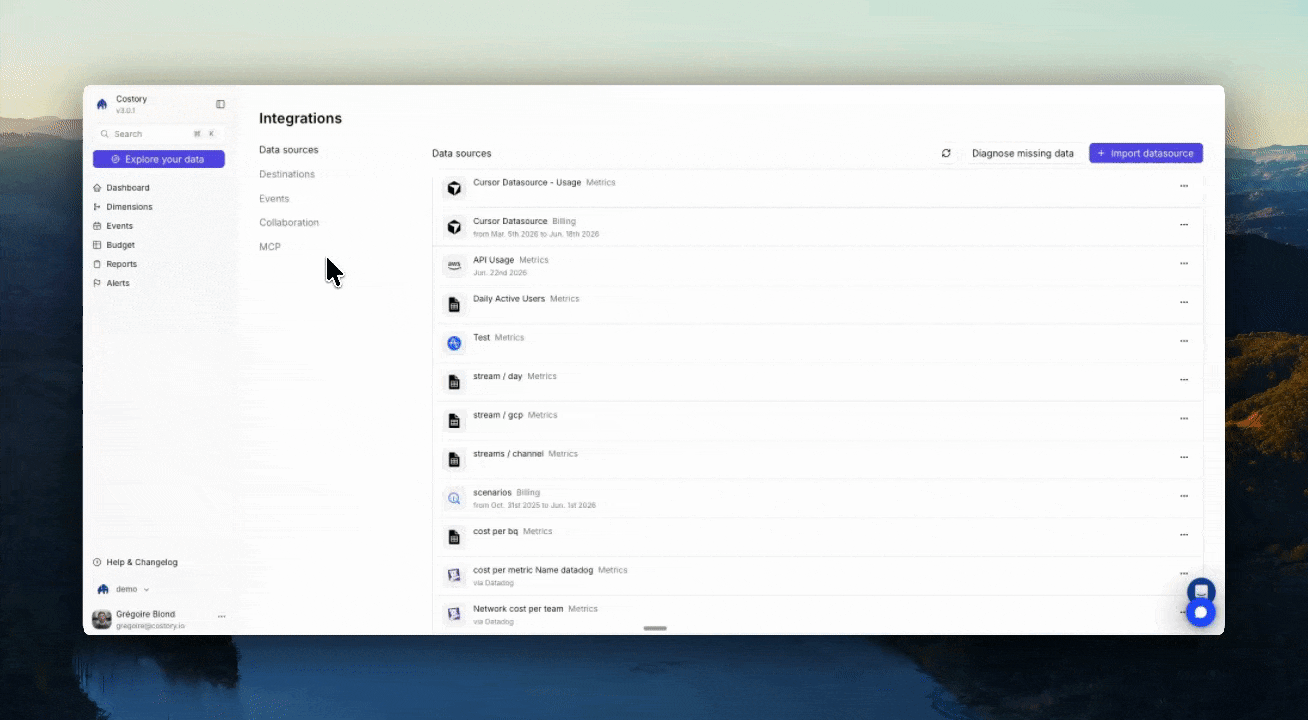Click the Datadog icon for Network cost per team

point(454,614)
